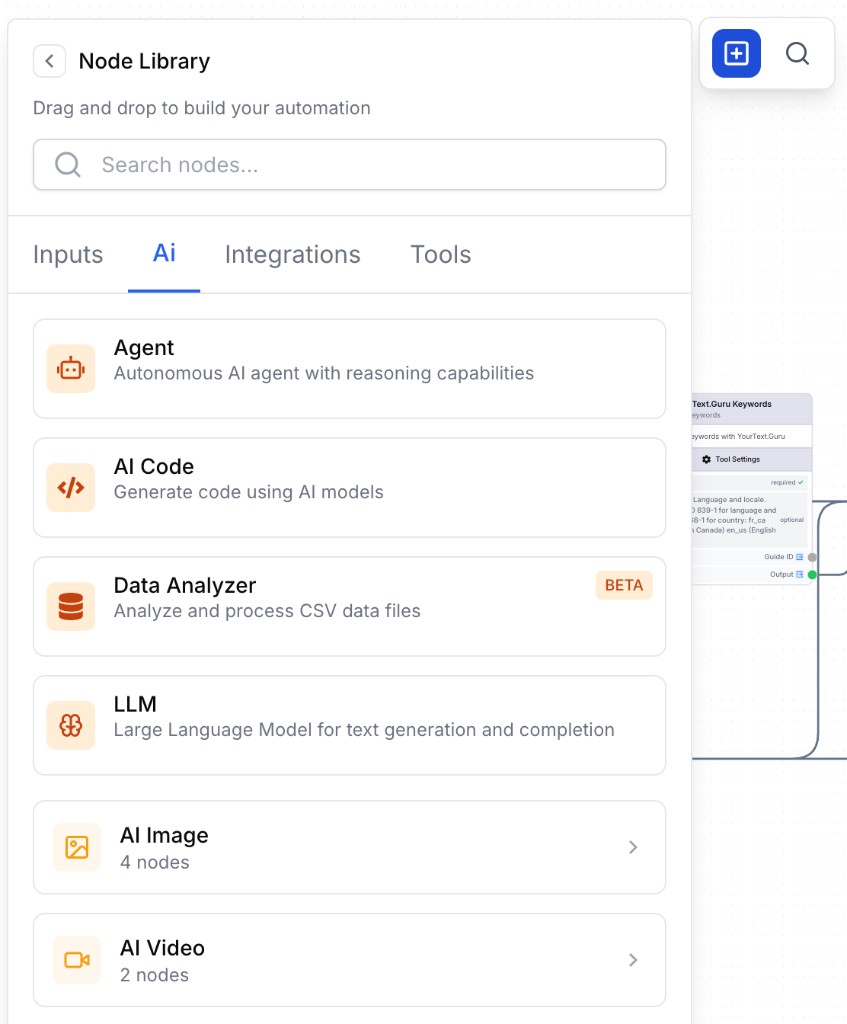
Task: Select the AI Code node title
Action: [154, 467]
